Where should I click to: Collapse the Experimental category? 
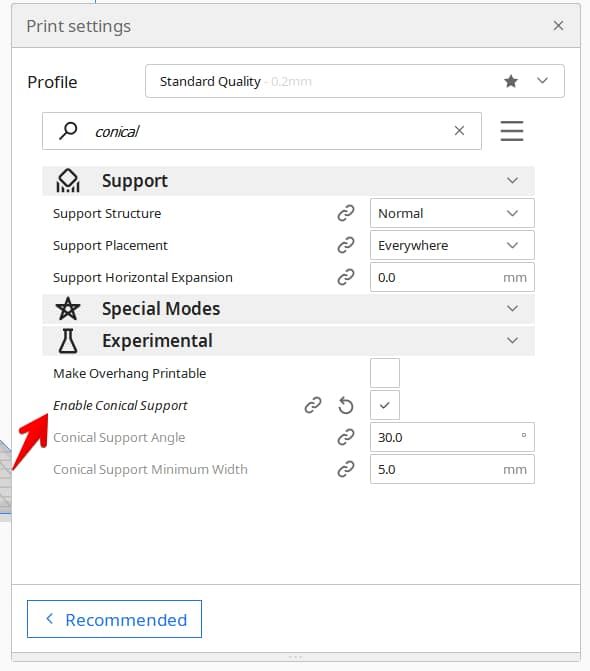click(288, 341)
